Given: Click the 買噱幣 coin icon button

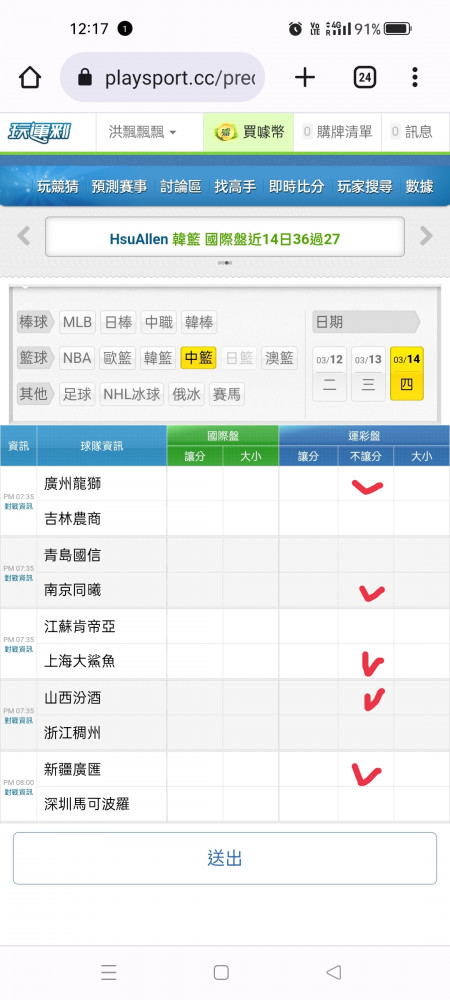Looking at the screenshot, I should click(249, 132).
